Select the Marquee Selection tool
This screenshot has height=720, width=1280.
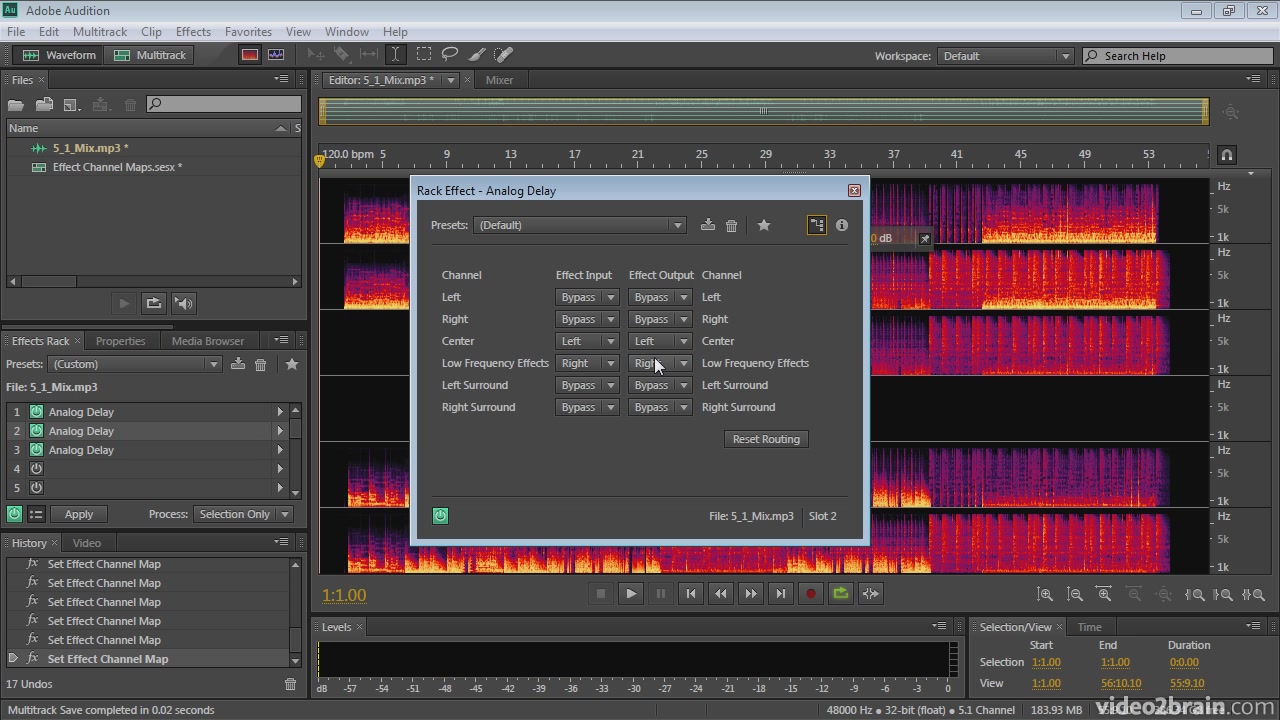[x=424, y=55]
